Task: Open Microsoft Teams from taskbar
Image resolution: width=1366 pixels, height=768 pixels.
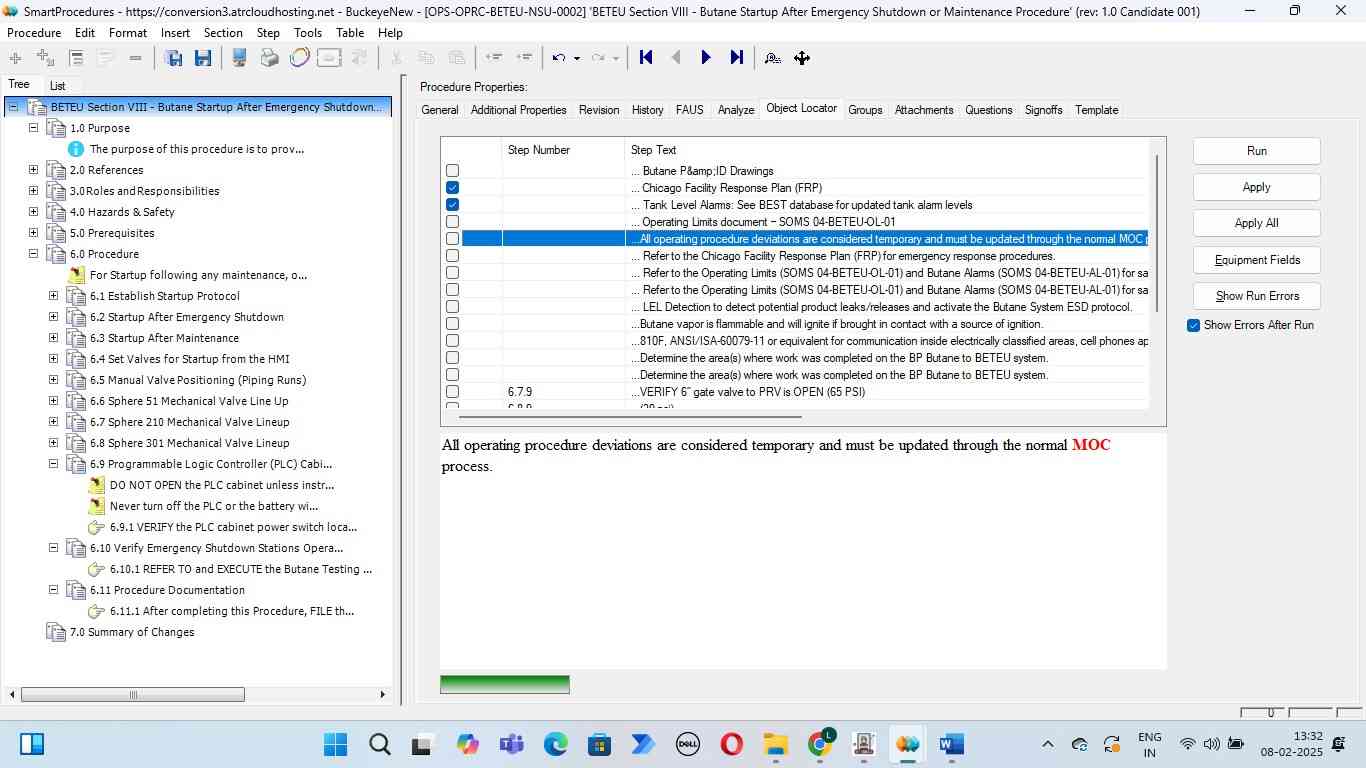Action: click(512, 744)
